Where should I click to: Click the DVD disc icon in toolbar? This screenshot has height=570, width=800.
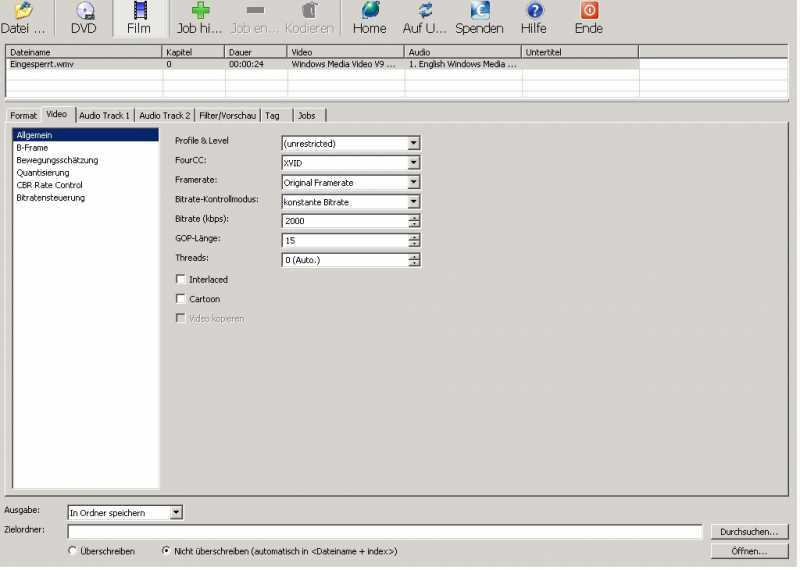[x=84, y=11]
